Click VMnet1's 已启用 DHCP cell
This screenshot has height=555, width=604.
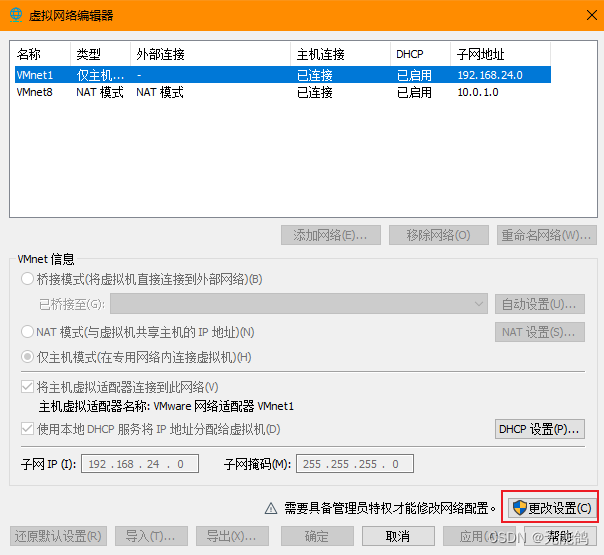[x=414, y=75]
